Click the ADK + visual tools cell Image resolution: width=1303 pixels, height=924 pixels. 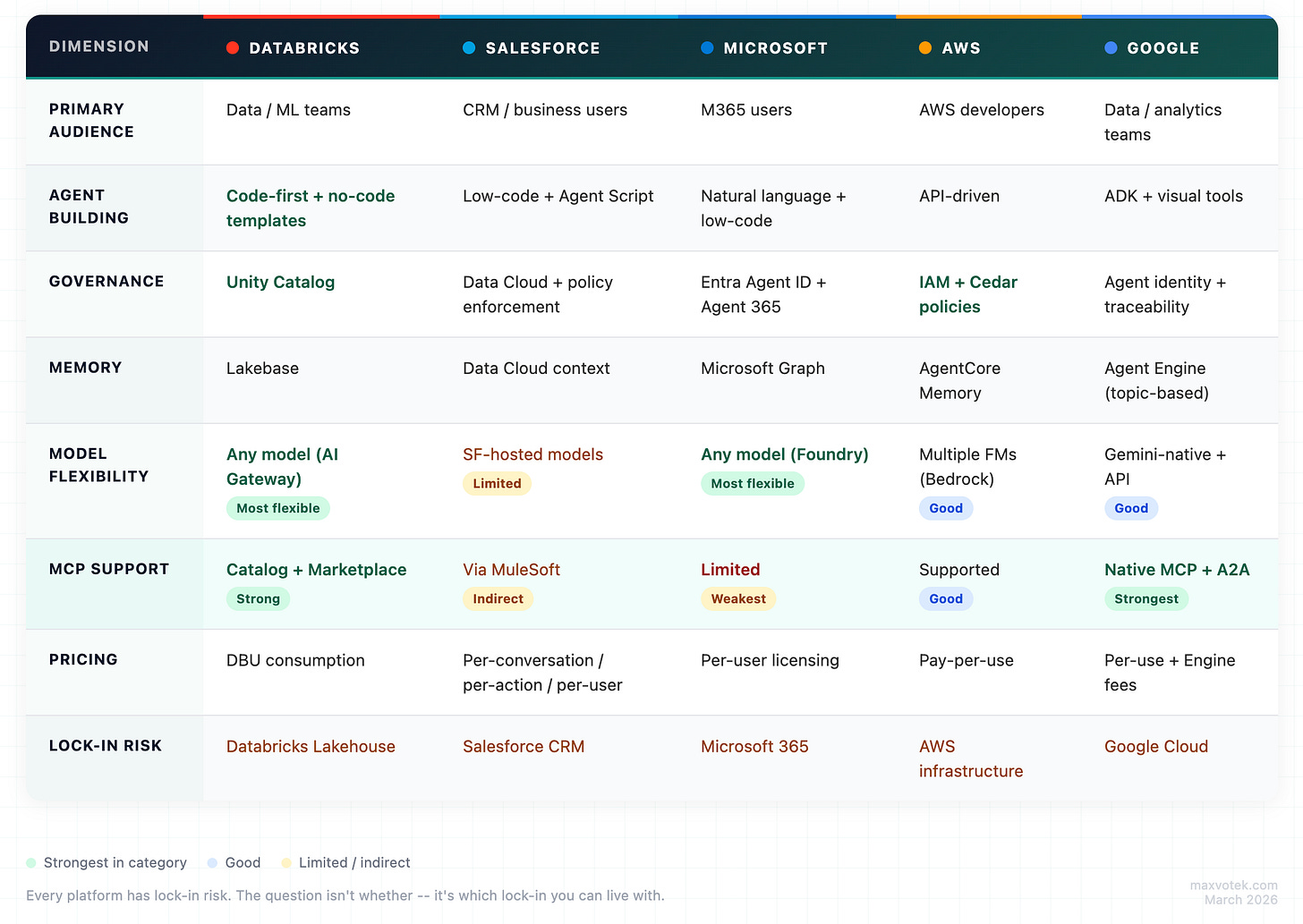pyautogui.click(x=1173, y=196)
